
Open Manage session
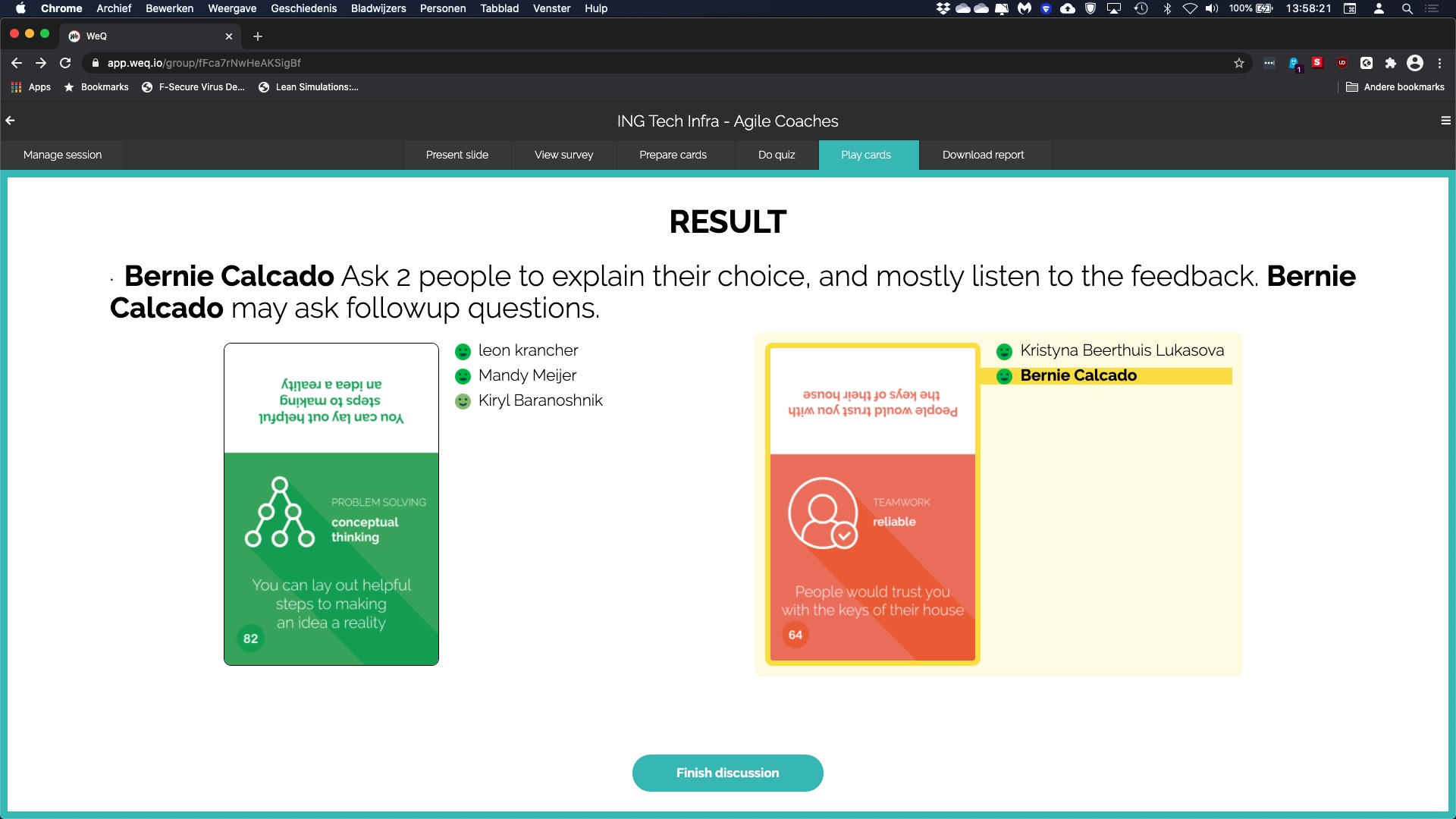click(62, 155)
